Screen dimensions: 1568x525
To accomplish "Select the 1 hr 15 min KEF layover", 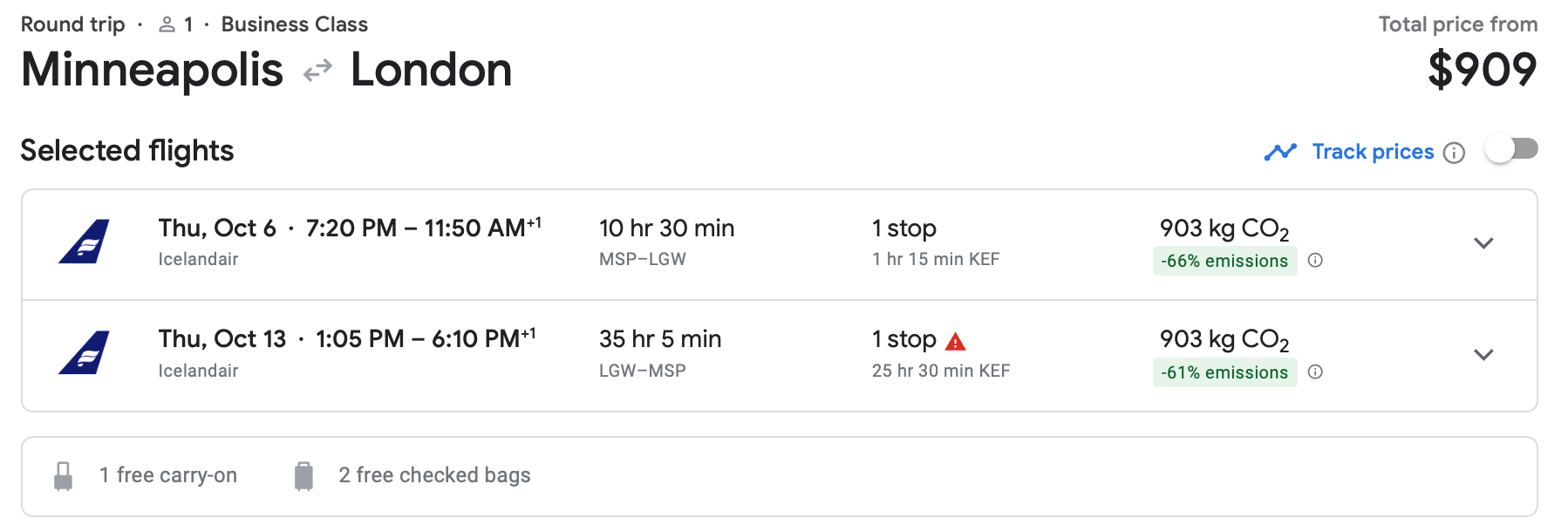I will [x=936, y=259].
